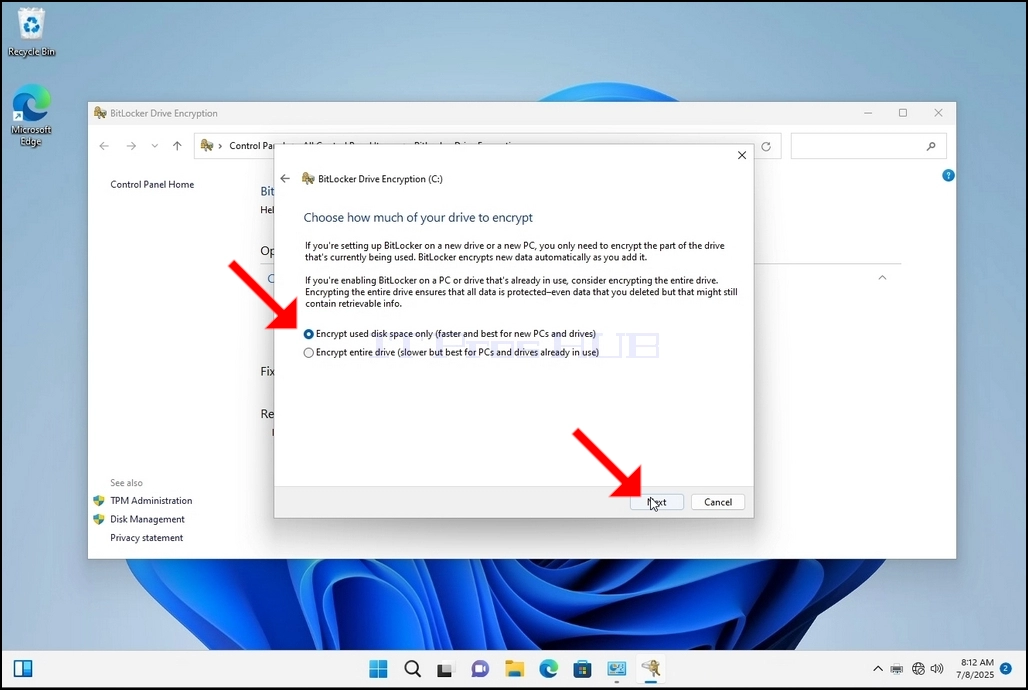The width and height of the screenshot is (1028, 690).
Task: Switch to Control Panel taskbar icon
Action: pyautogui.click(x=616, y=668)
